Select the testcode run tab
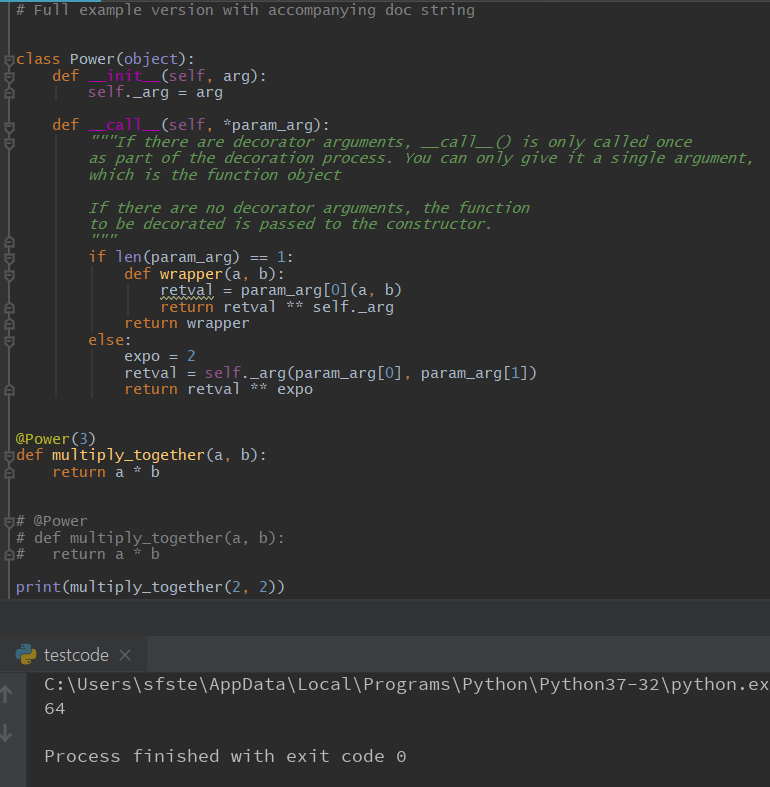The height and width of the screenshot is (787, 770). (74, 654)
